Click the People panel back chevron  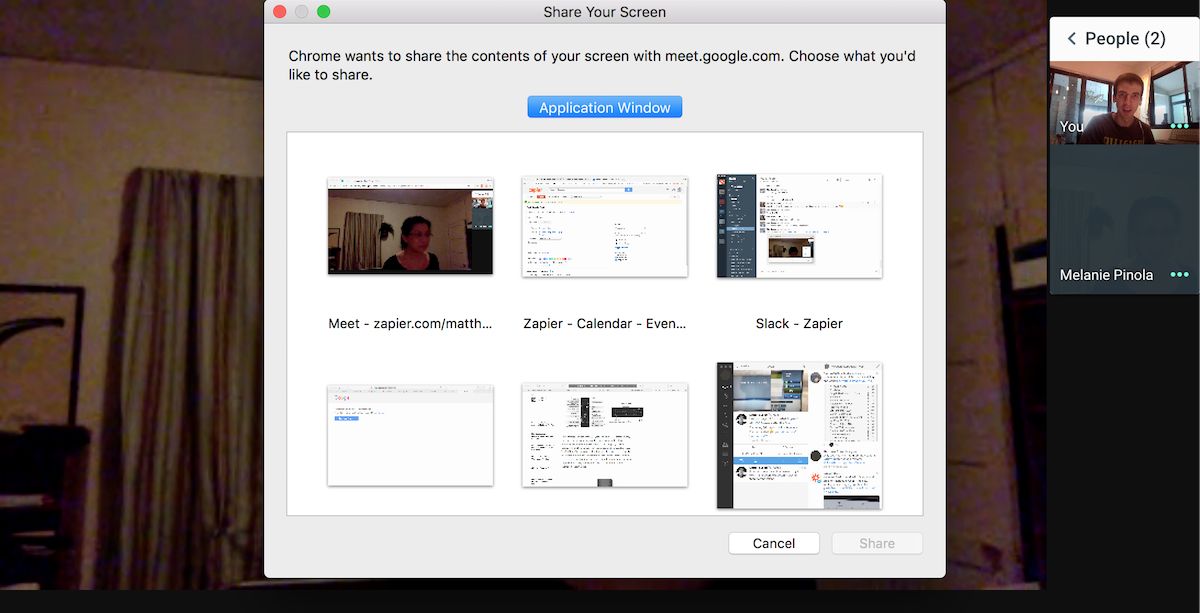[x=1071, y=39]
